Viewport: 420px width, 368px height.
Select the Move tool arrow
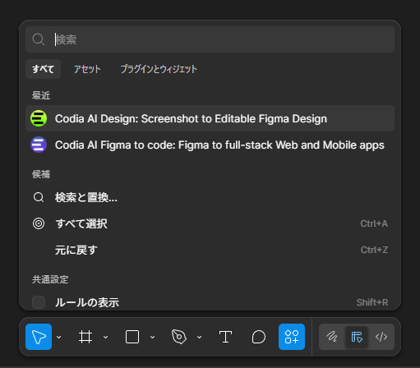39,337
